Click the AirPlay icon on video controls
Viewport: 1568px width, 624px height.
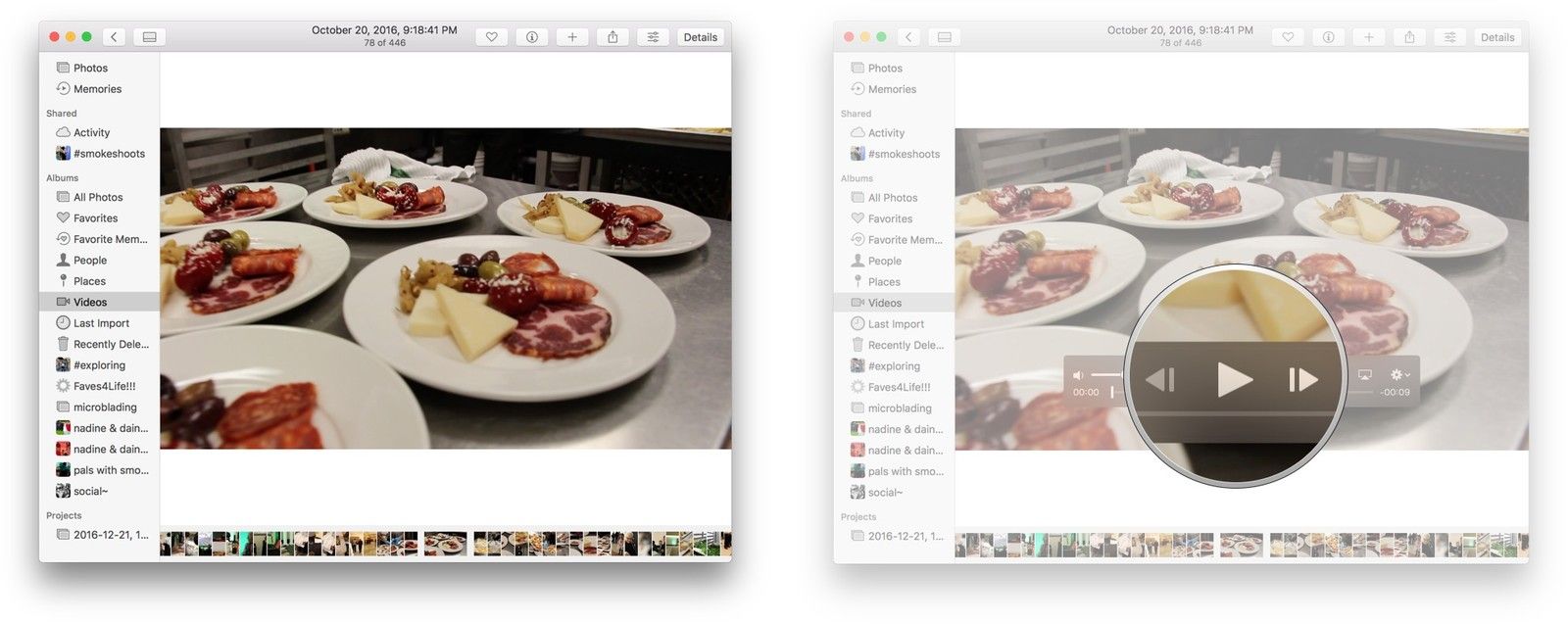(1364, 375)
